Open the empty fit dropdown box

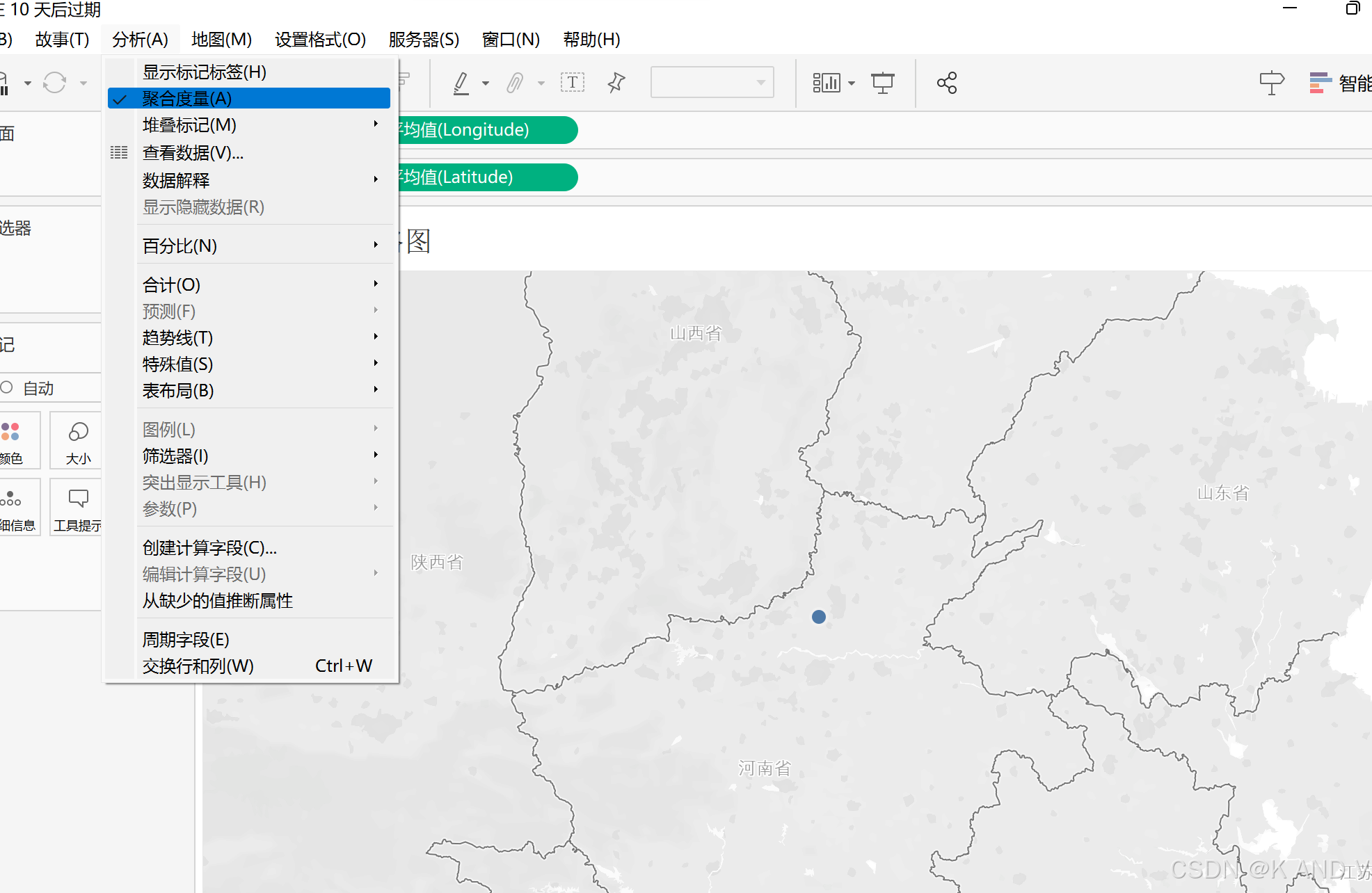point(712,83)
